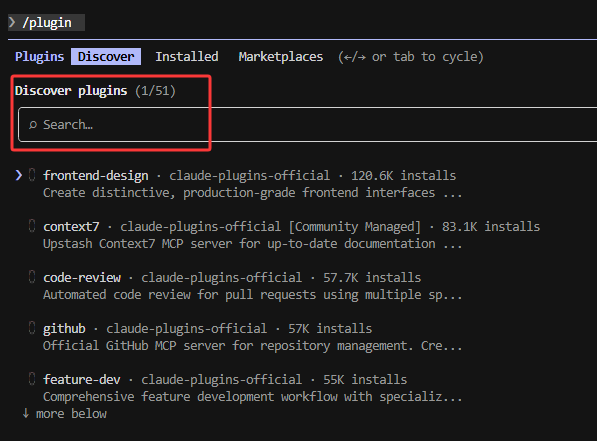The width and height of the screenshot is (597, 441).
Task: Click 'claude-plugins-official' beside frontend-design
Action: [249, 176]
